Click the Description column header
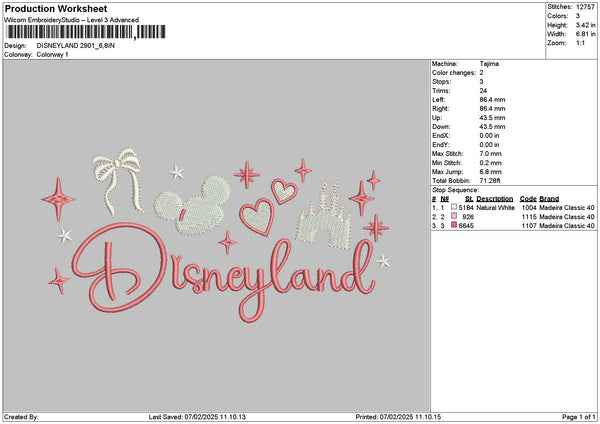600x424 pixels. tap(495, 198)
